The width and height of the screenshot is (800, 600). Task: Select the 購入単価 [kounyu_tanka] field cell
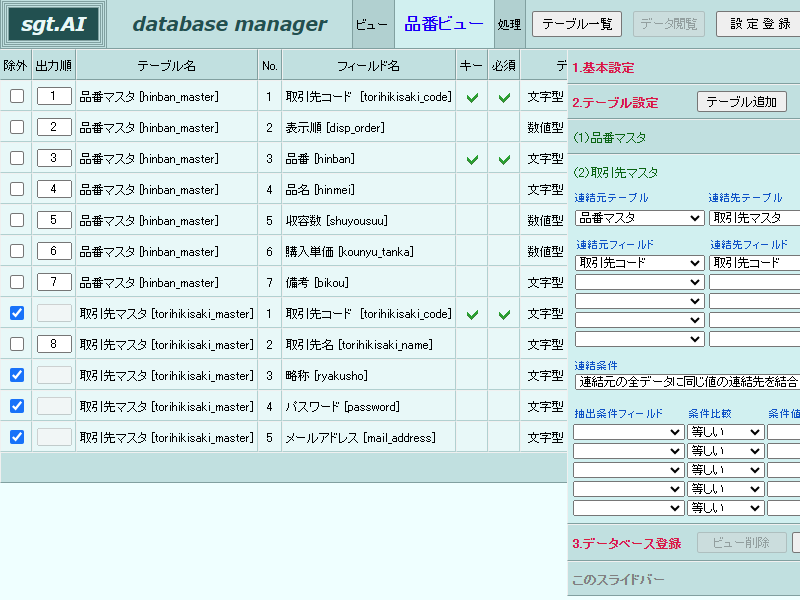click(368, 251)
